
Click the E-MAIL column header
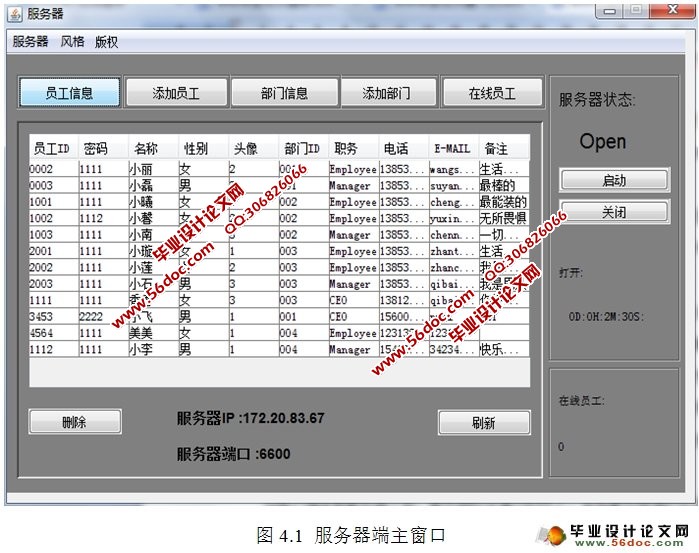tap(453, 149)
